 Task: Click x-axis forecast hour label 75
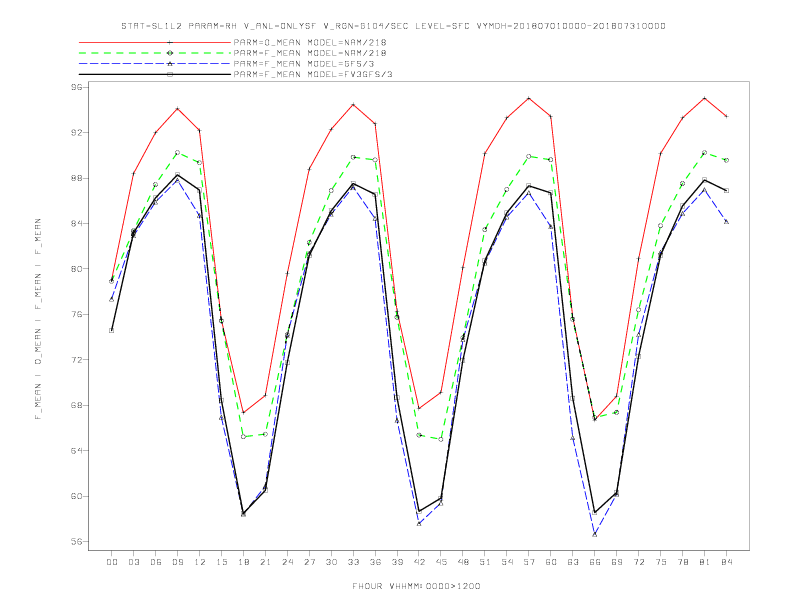click(x=661, y=562)
